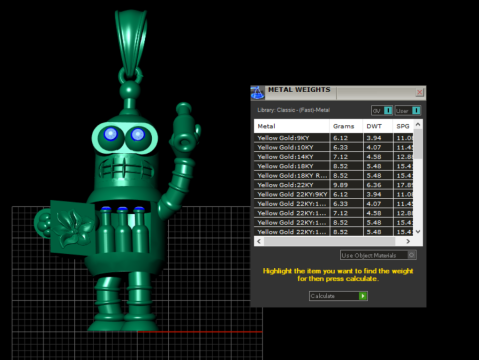Click the green arrow on Calculate
The width and height of the screenshot is (480, 360).
pyautogui.click(x=363, y=296)
